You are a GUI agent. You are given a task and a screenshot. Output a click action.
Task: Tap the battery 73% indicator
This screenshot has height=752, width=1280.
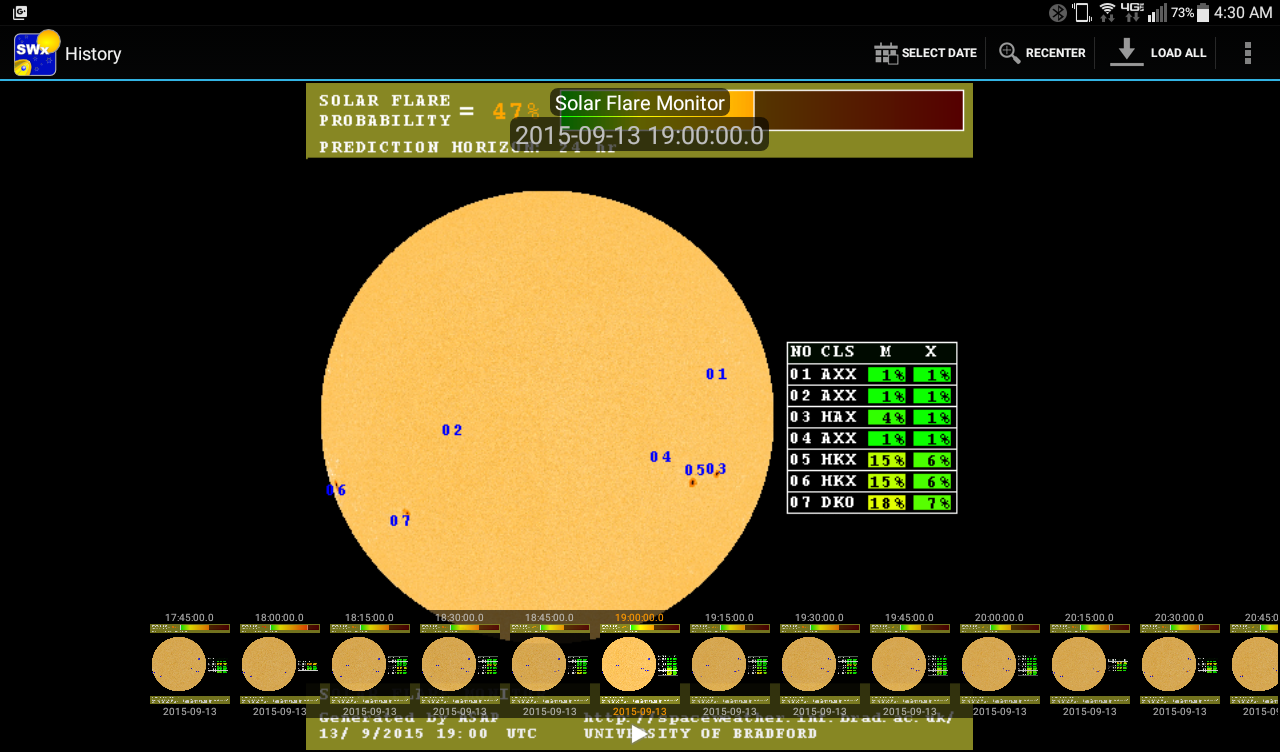1190,12
